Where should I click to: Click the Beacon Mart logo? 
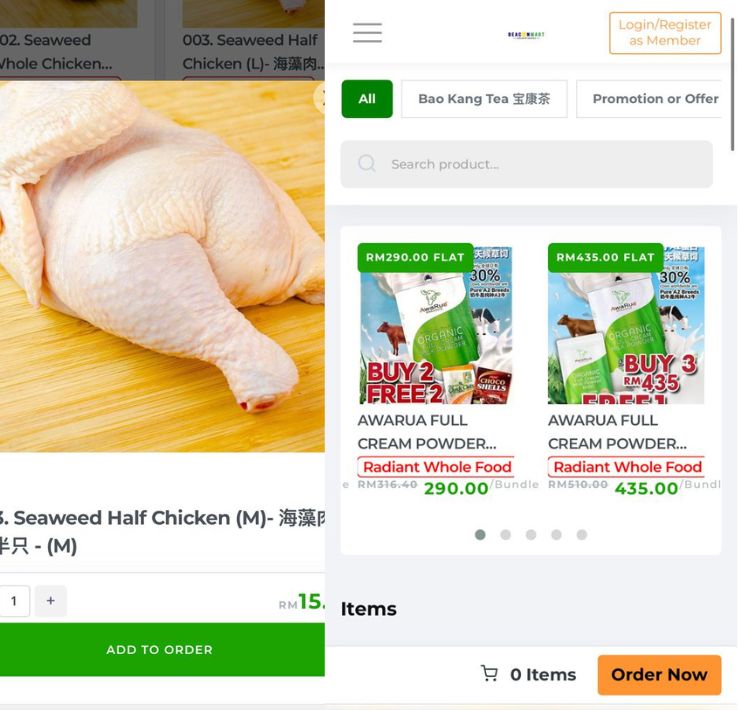(x=526, y=34)
